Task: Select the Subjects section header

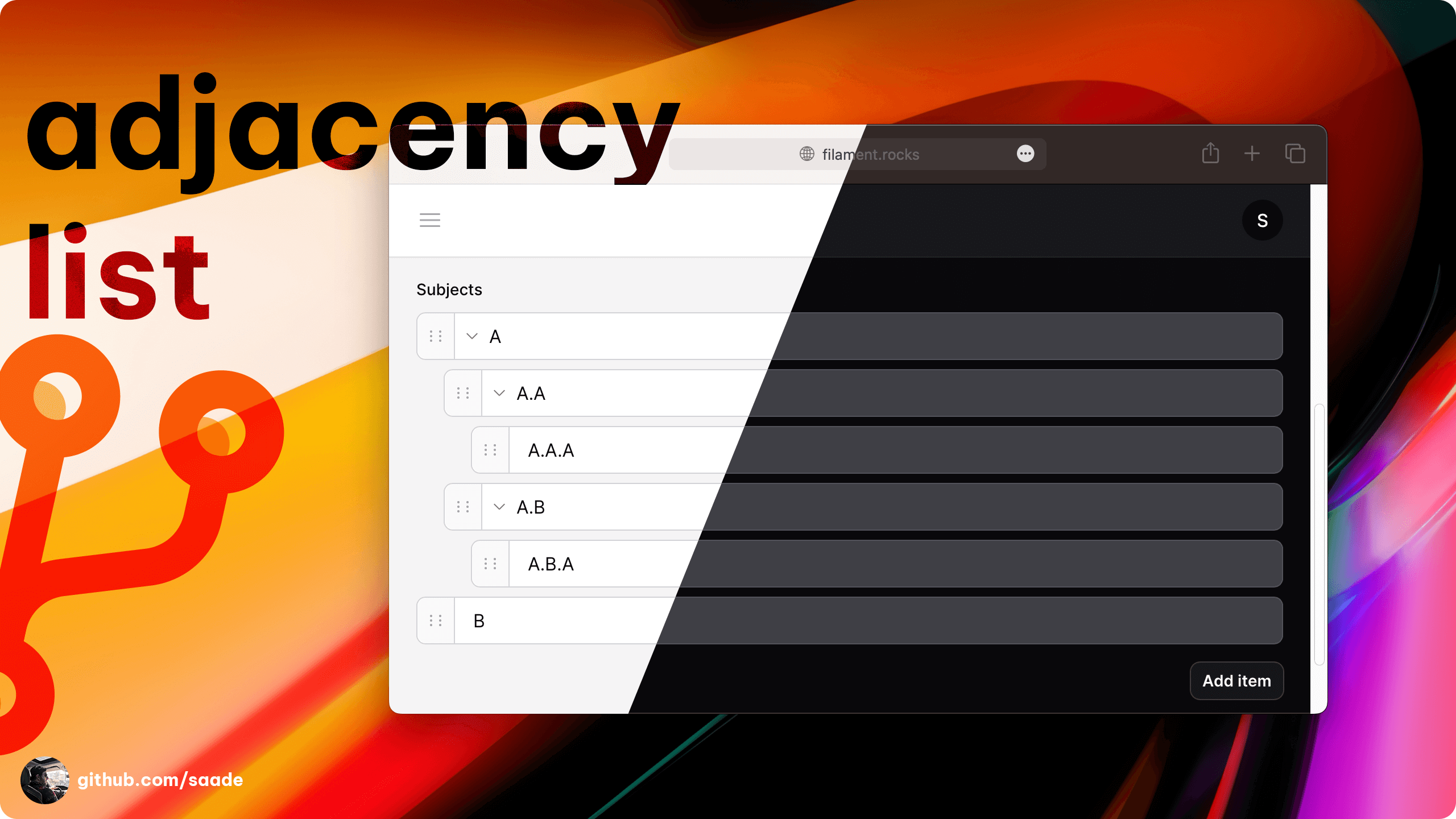Action: pos(449,289)
